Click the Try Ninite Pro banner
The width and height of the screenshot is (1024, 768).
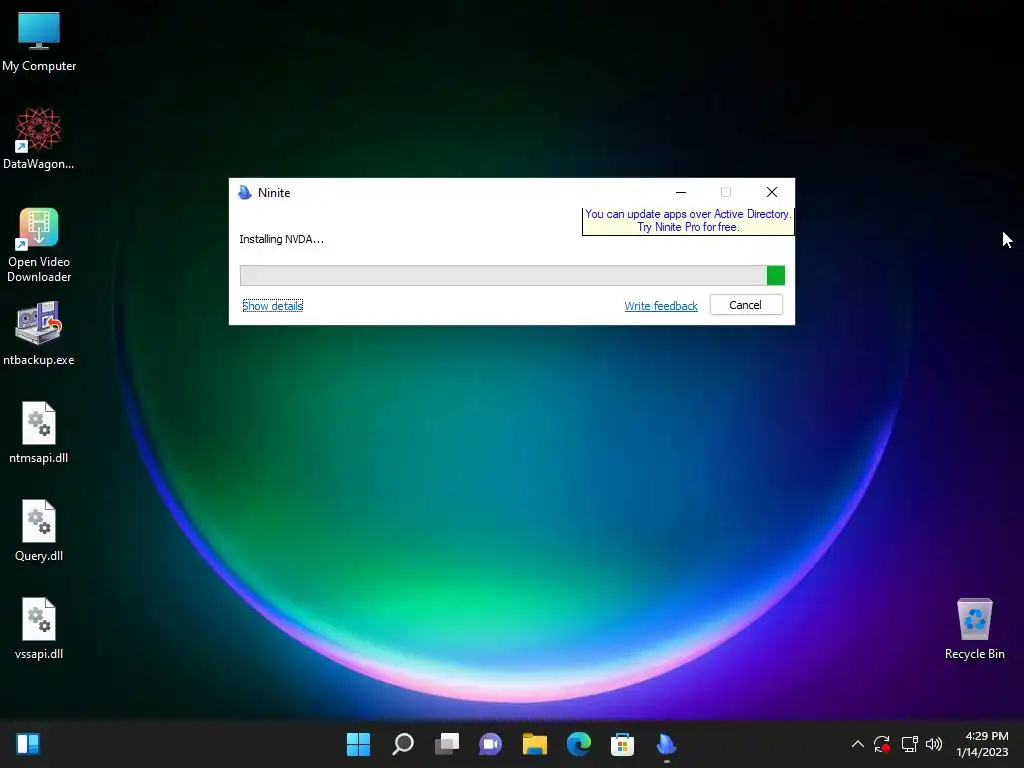[x=688, y=221]
